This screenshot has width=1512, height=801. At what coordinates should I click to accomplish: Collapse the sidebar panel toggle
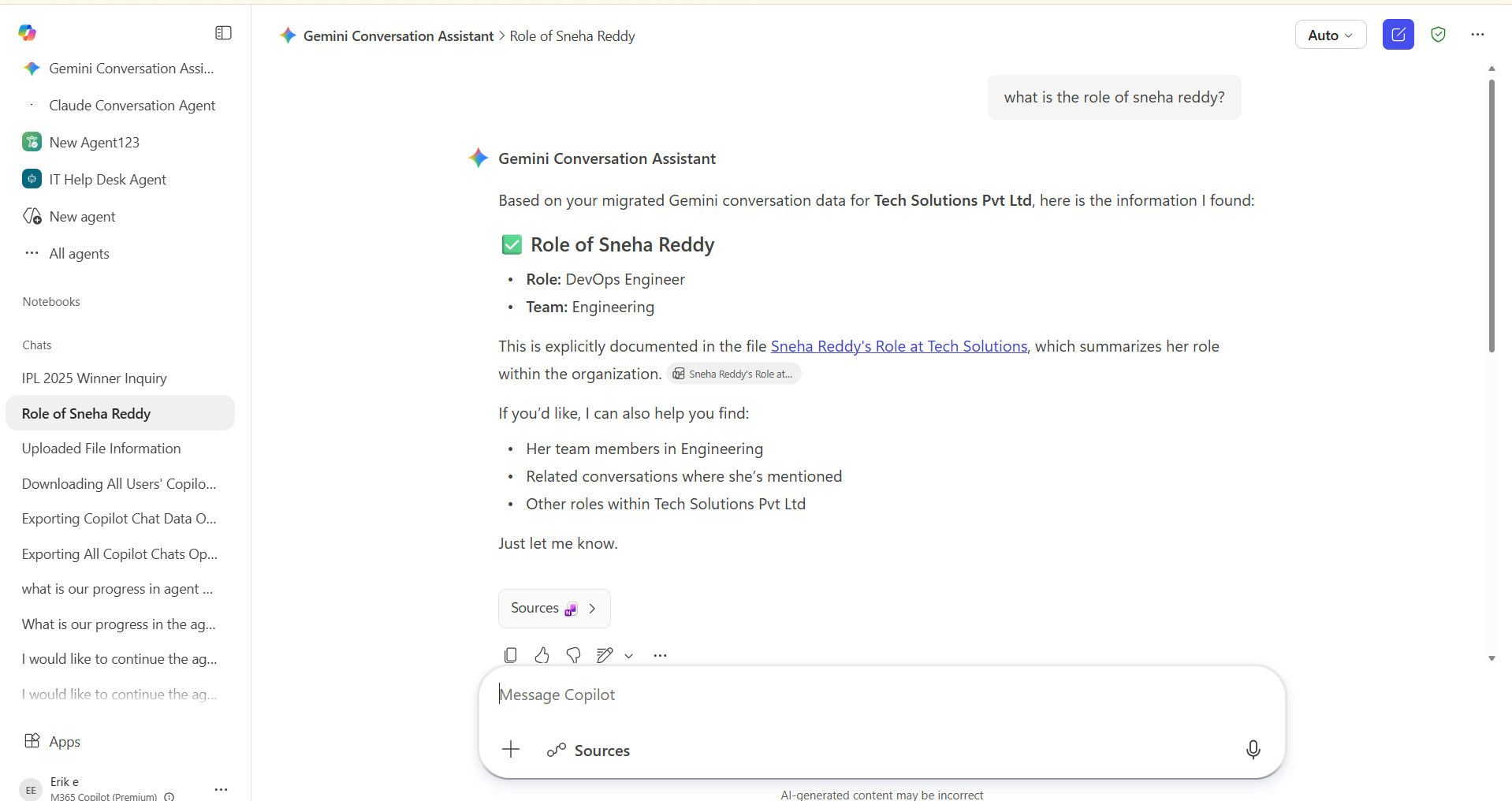(224, 32)
